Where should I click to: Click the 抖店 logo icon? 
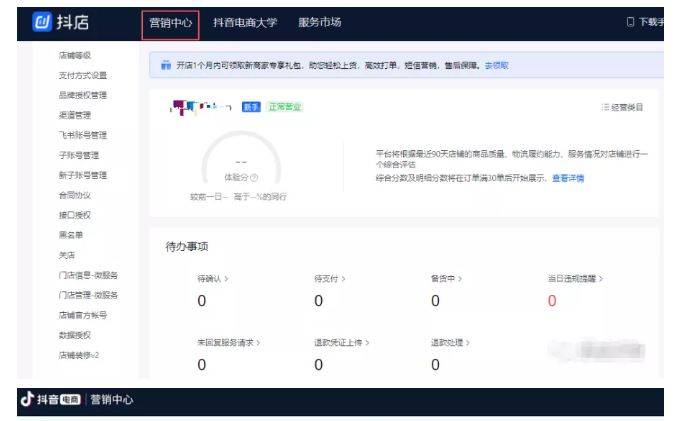42,22
